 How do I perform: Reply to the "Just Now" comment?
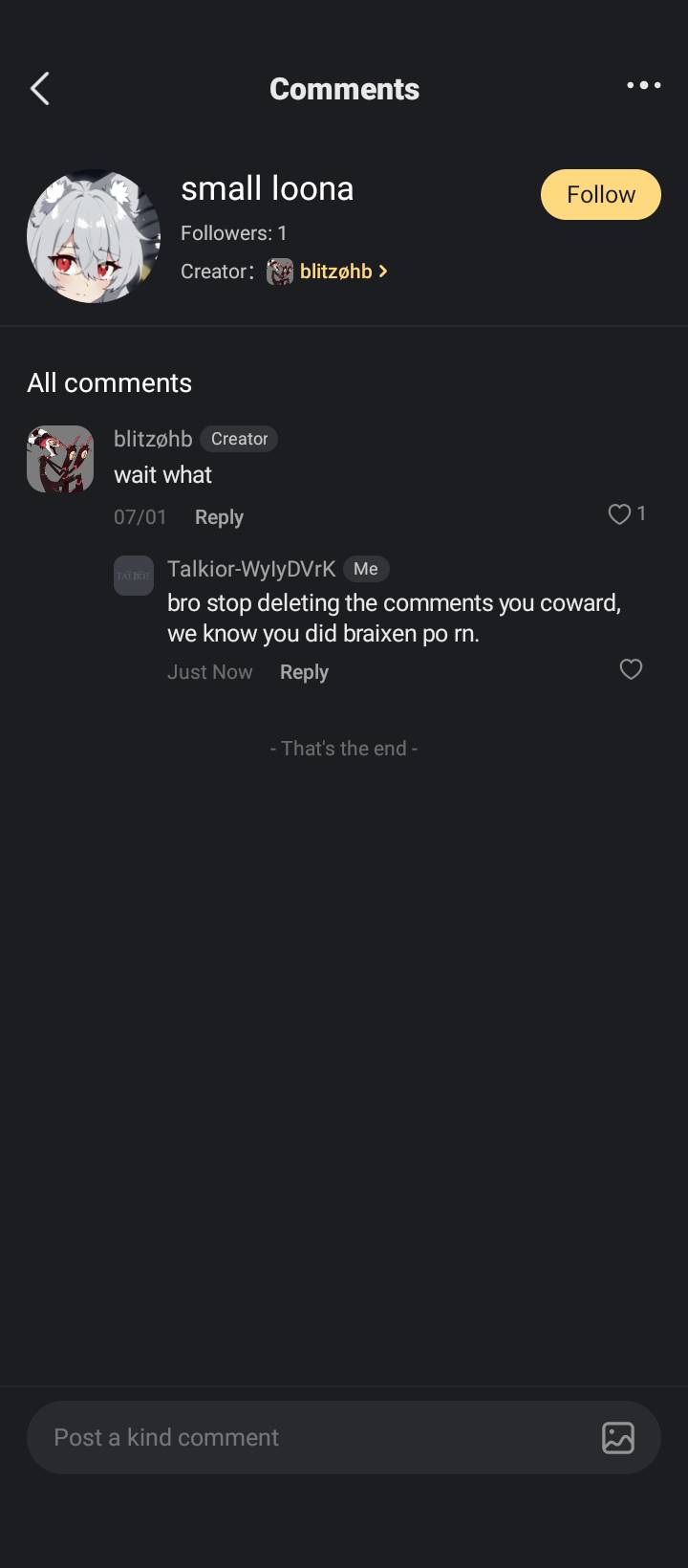pos(304,672)
